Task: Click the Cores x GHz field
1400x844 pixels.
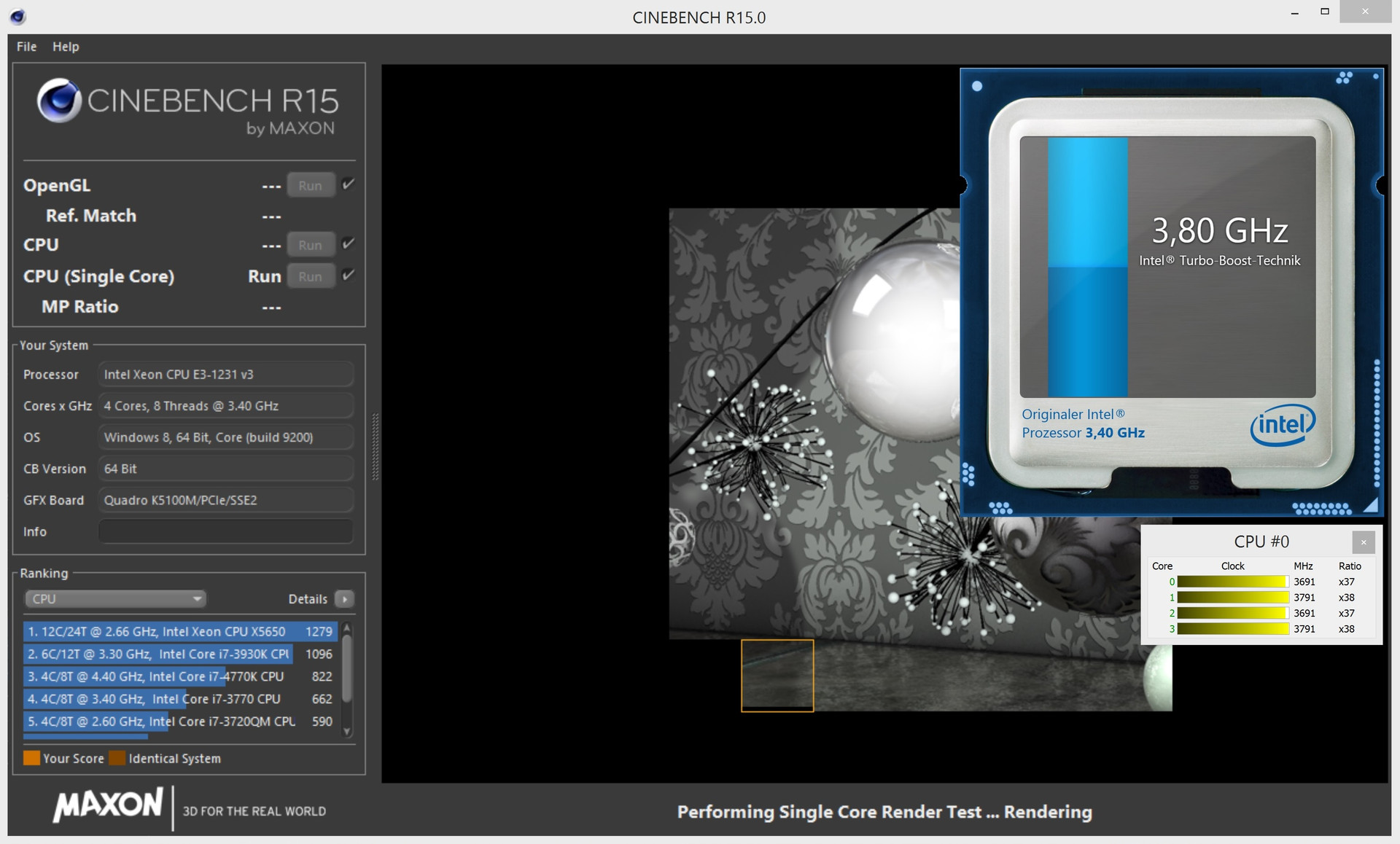Action: pos(226,405)
